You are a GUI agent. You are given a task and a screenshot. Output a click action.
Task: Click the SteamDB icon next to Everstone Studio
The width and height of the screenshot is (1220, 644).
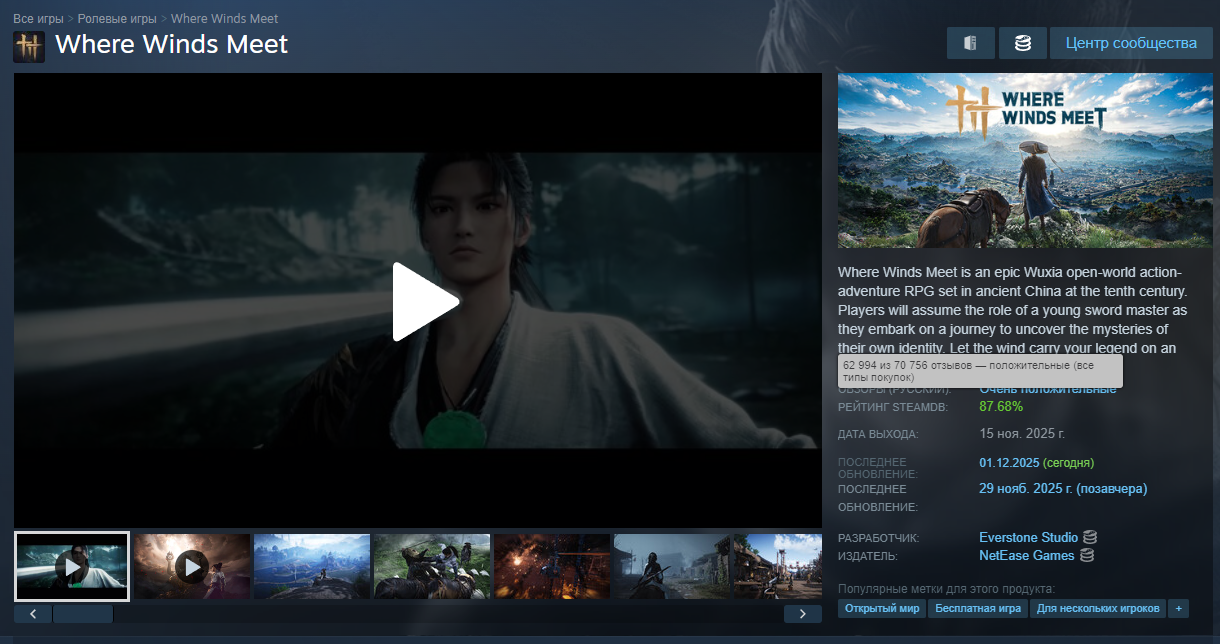pos(1090,538)
